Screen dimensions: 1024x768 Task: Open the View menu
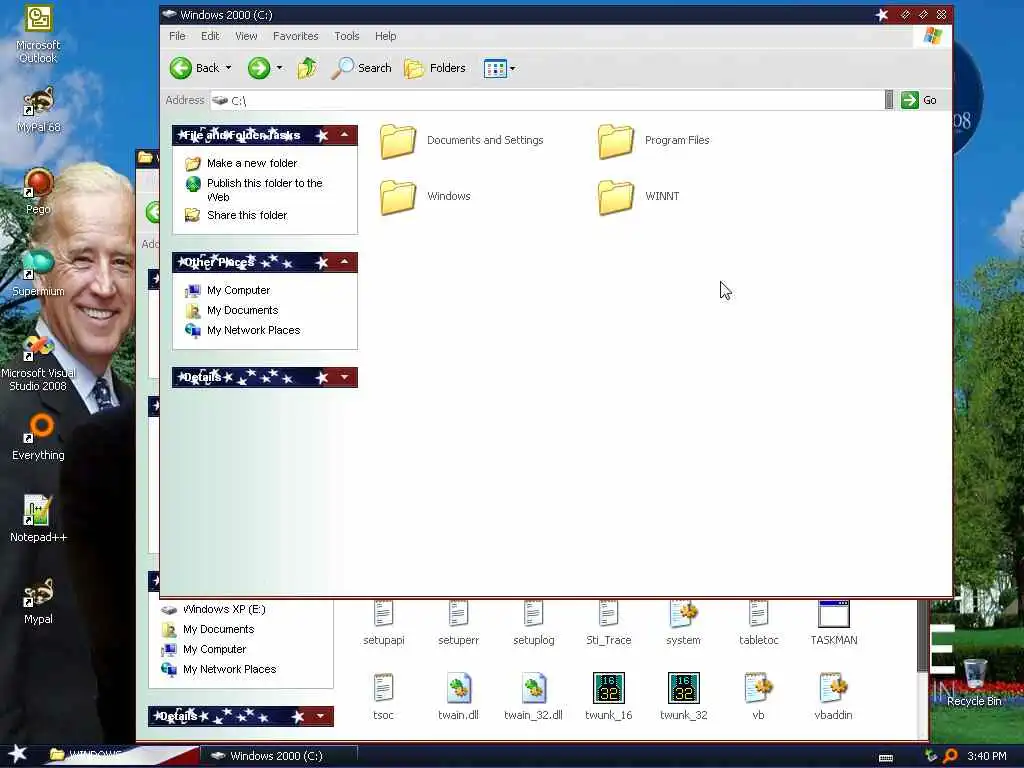(x=246, y=36)
